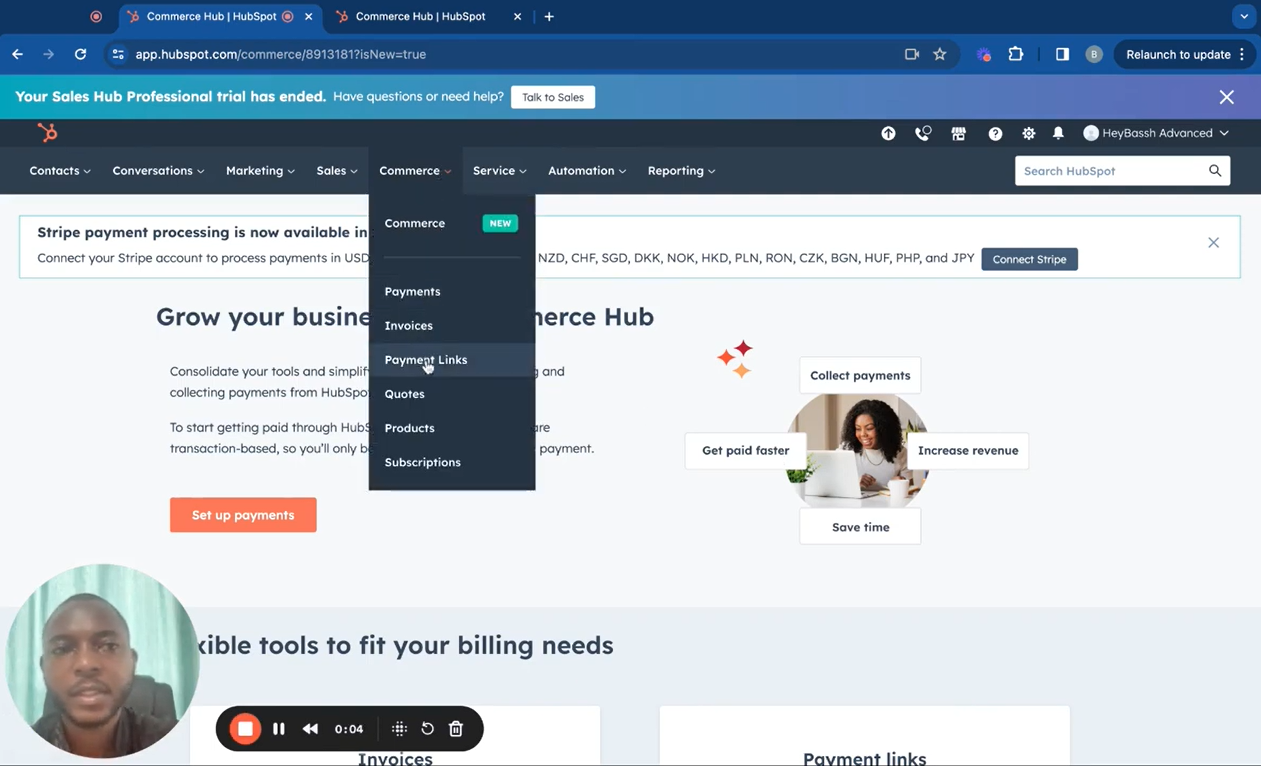This screenshot has height=766, width=1261.
Task: Click the browser address bar URL
Action: [x=281, y=54]
